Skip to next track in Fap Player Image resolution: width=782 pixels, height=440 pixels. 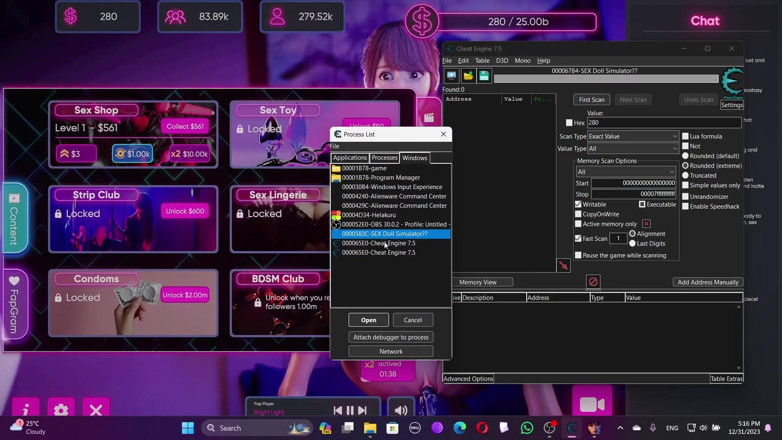363,410
